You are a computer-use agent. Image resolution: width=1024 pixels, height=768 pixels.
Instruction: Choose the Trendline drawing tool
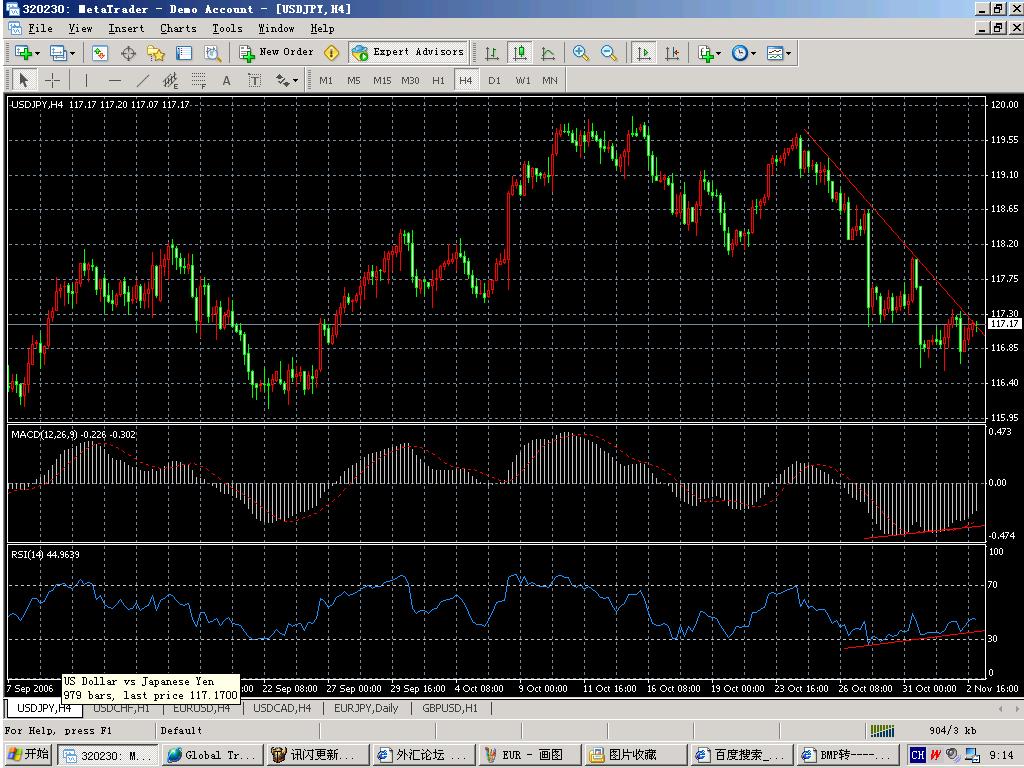(x=141, y=80)
